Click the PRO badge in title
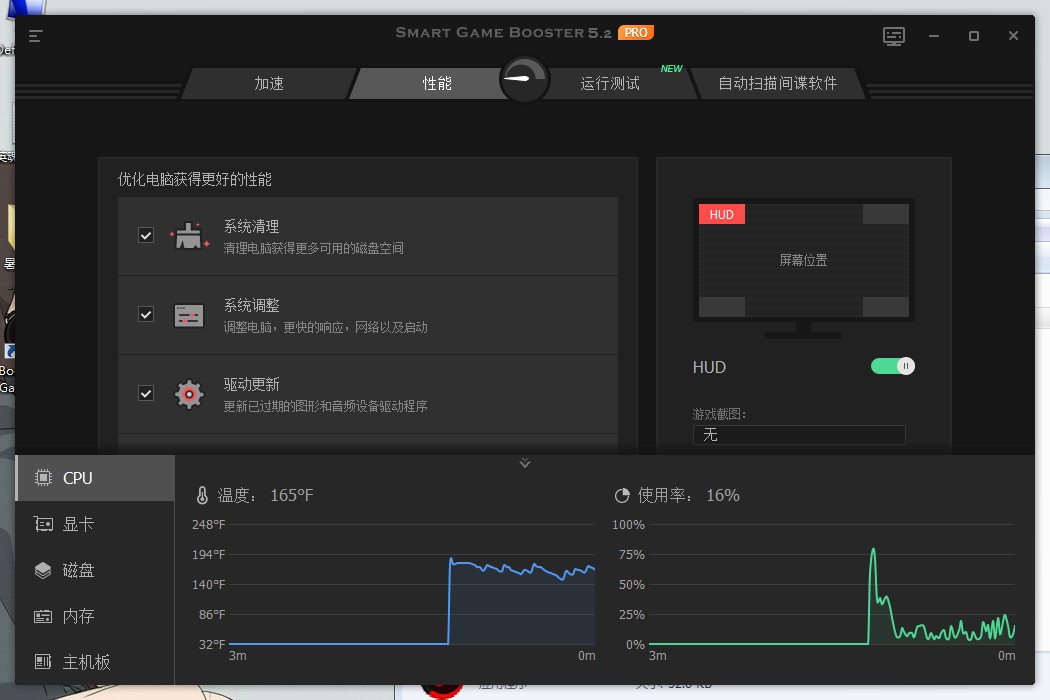 [635, 32]
